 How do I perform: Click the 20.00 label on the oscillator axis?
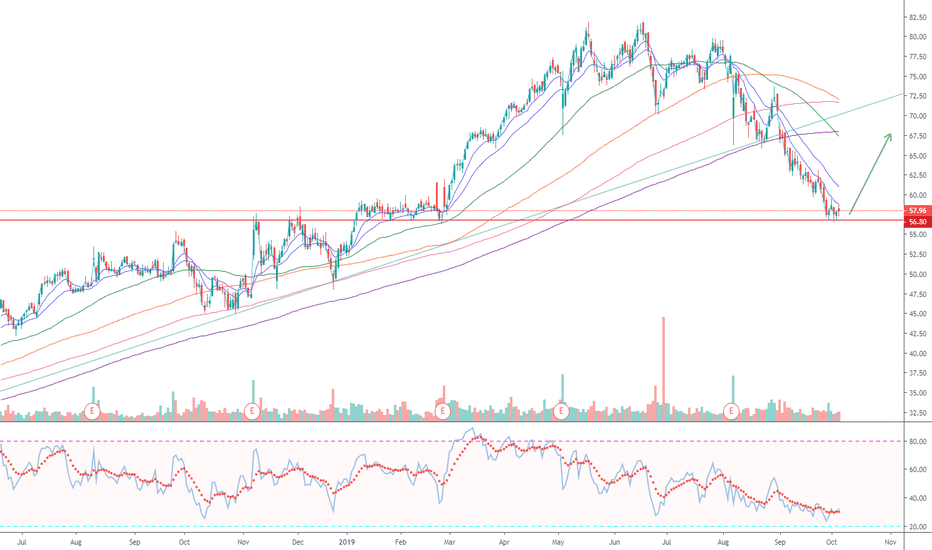(x=917, y=527)
